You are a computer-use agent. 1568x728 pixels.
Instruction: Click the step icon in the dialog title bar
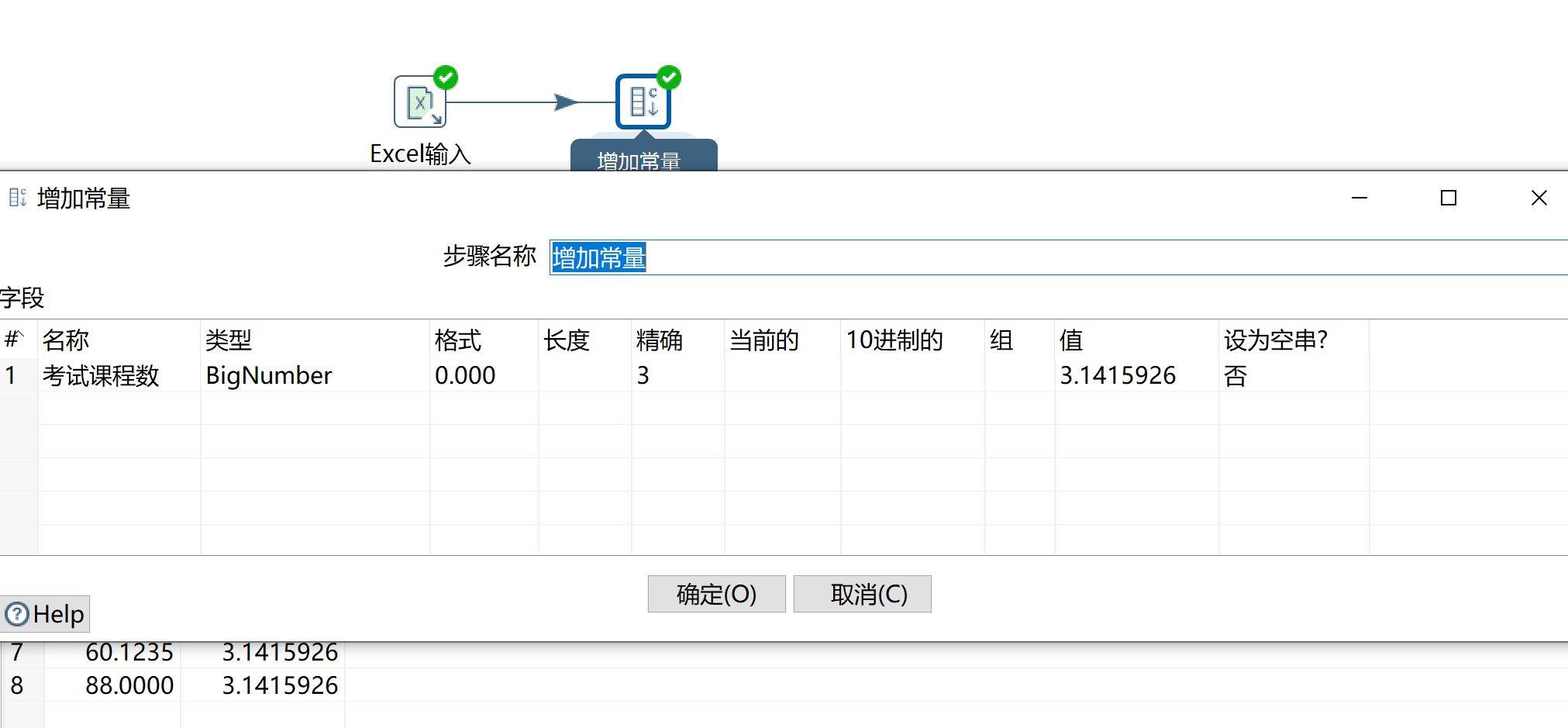(x=16, y=198)
